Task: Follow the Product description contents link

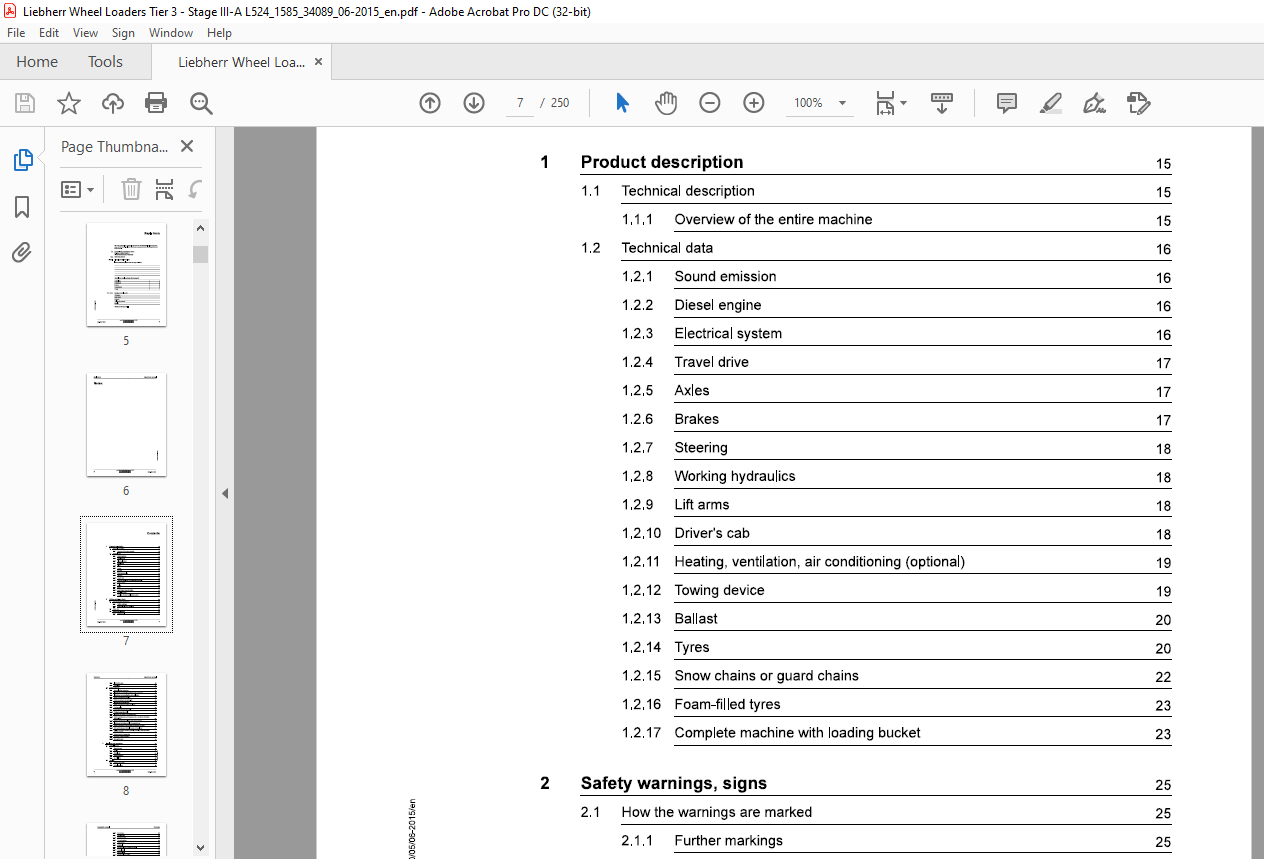Action: (x=662, y=162)
